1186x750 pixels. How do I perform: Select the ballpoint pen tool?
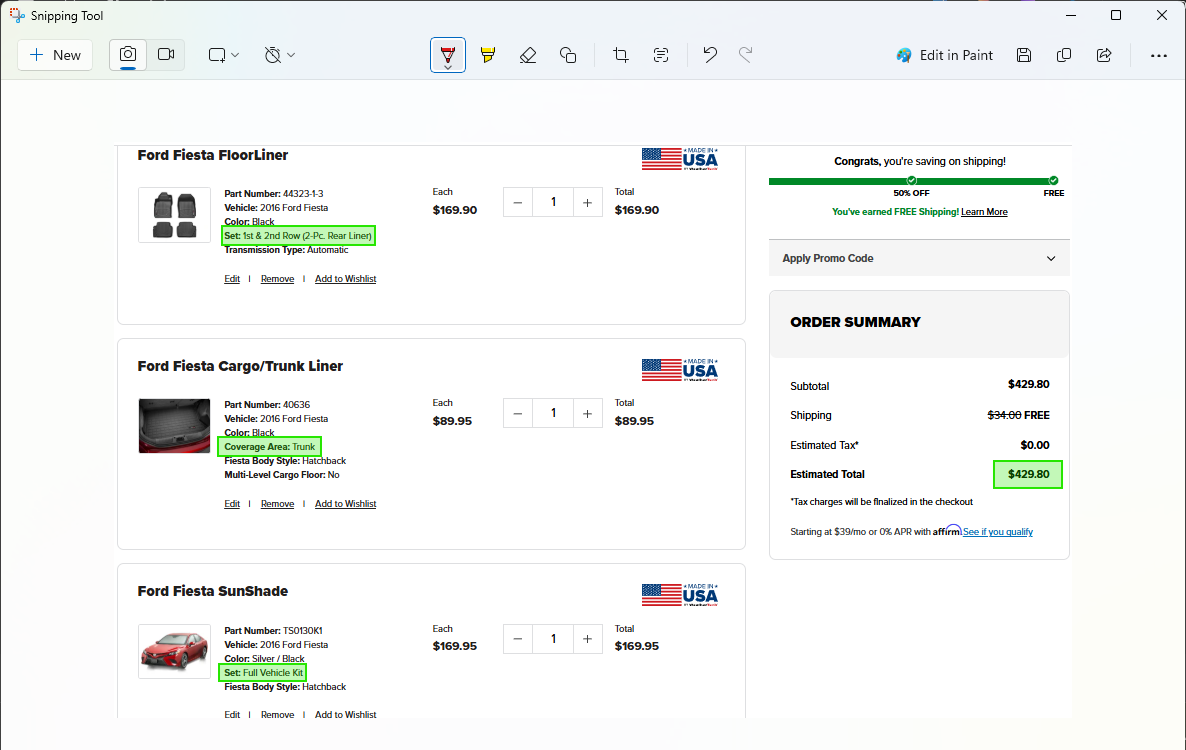pos(448,55)
